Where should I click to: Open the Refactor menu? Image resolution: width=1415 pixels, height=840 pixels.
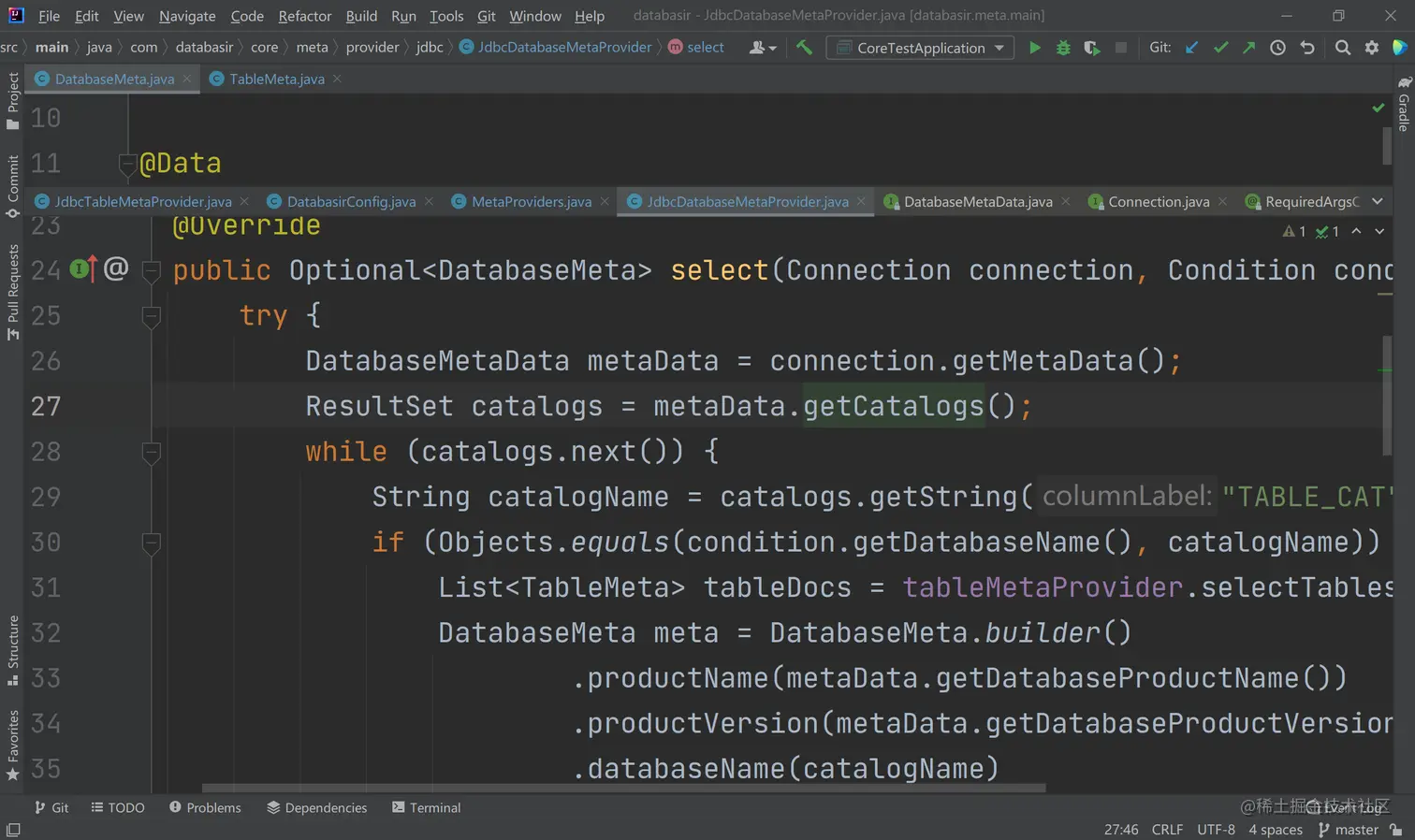(x=304, y=16)
